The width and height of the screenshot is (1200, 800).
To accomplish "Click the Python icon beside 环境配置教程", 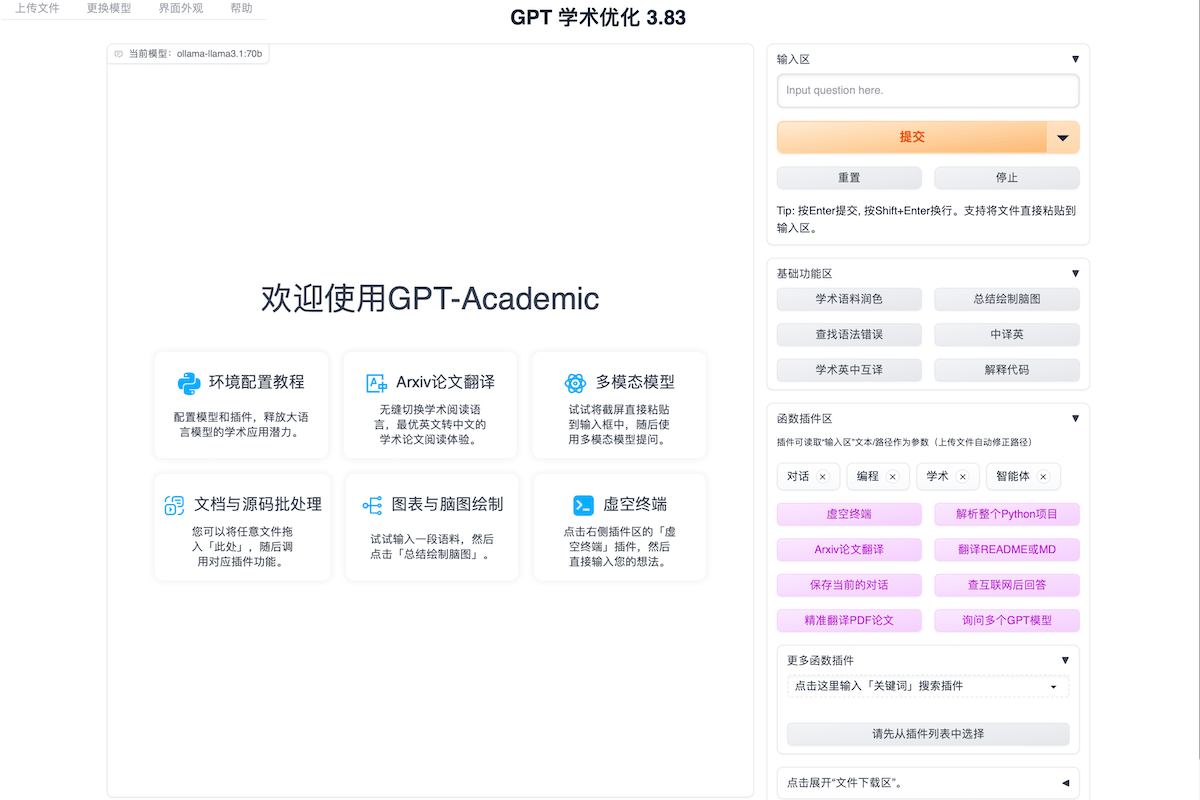I will pyautogui.click(x=189, y=382).
